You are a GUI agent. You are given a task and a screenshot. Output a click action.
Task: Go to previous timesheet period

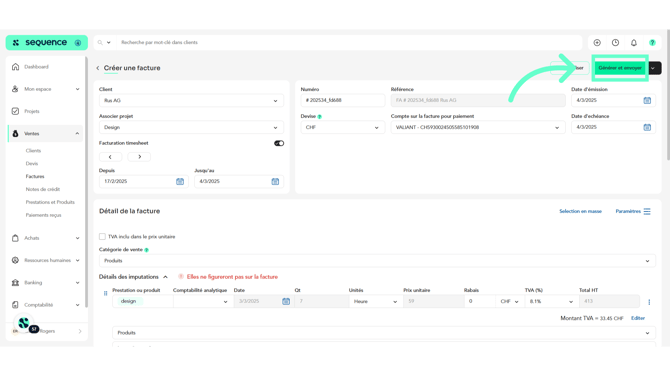(110, 157)
